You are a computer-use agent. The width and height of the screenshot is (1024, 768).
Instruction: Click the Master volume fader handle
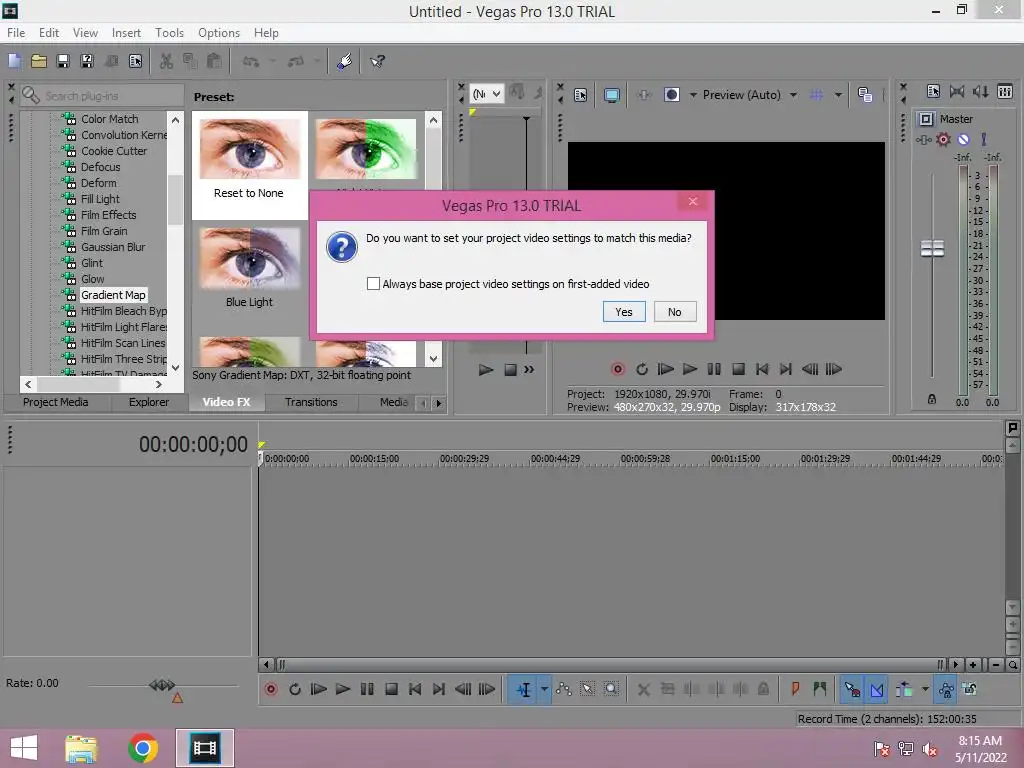(932, 249)
